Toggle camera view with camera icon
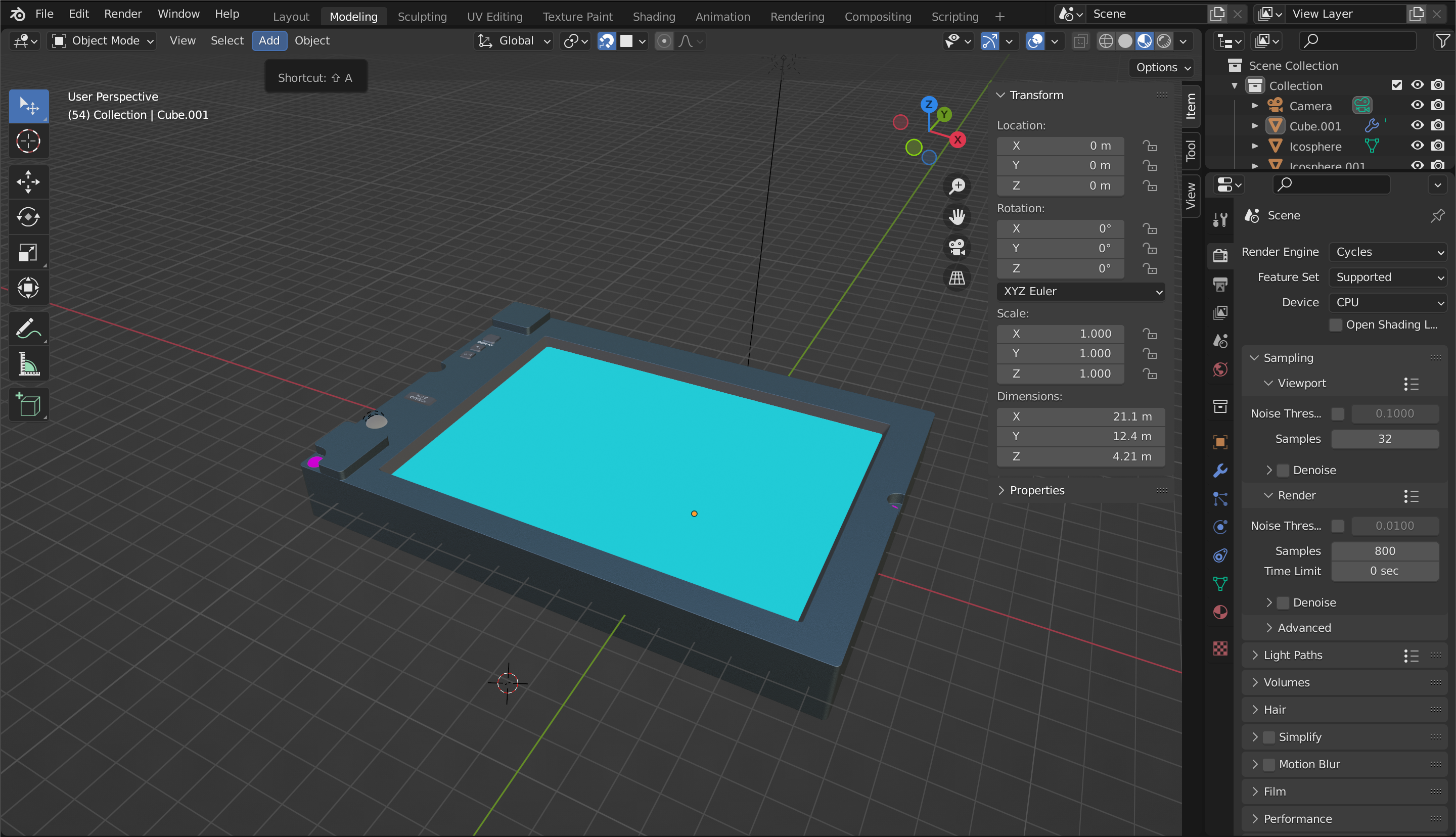Viewport: 1456px width, 837px height. point(957,247)
